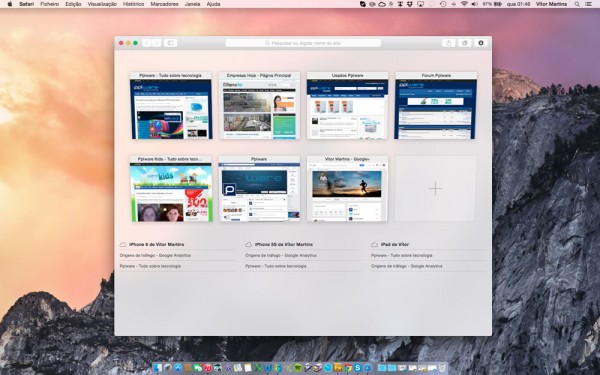Screen dimensions: 600x375
Task: Open the Pplware Kids favorite thumbnail
Action: 171,189
